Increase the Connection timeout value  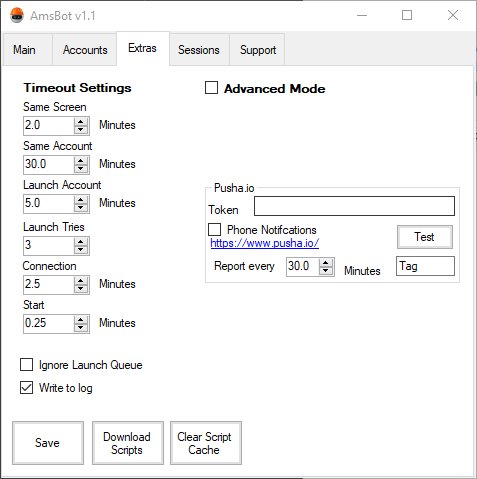81,281
